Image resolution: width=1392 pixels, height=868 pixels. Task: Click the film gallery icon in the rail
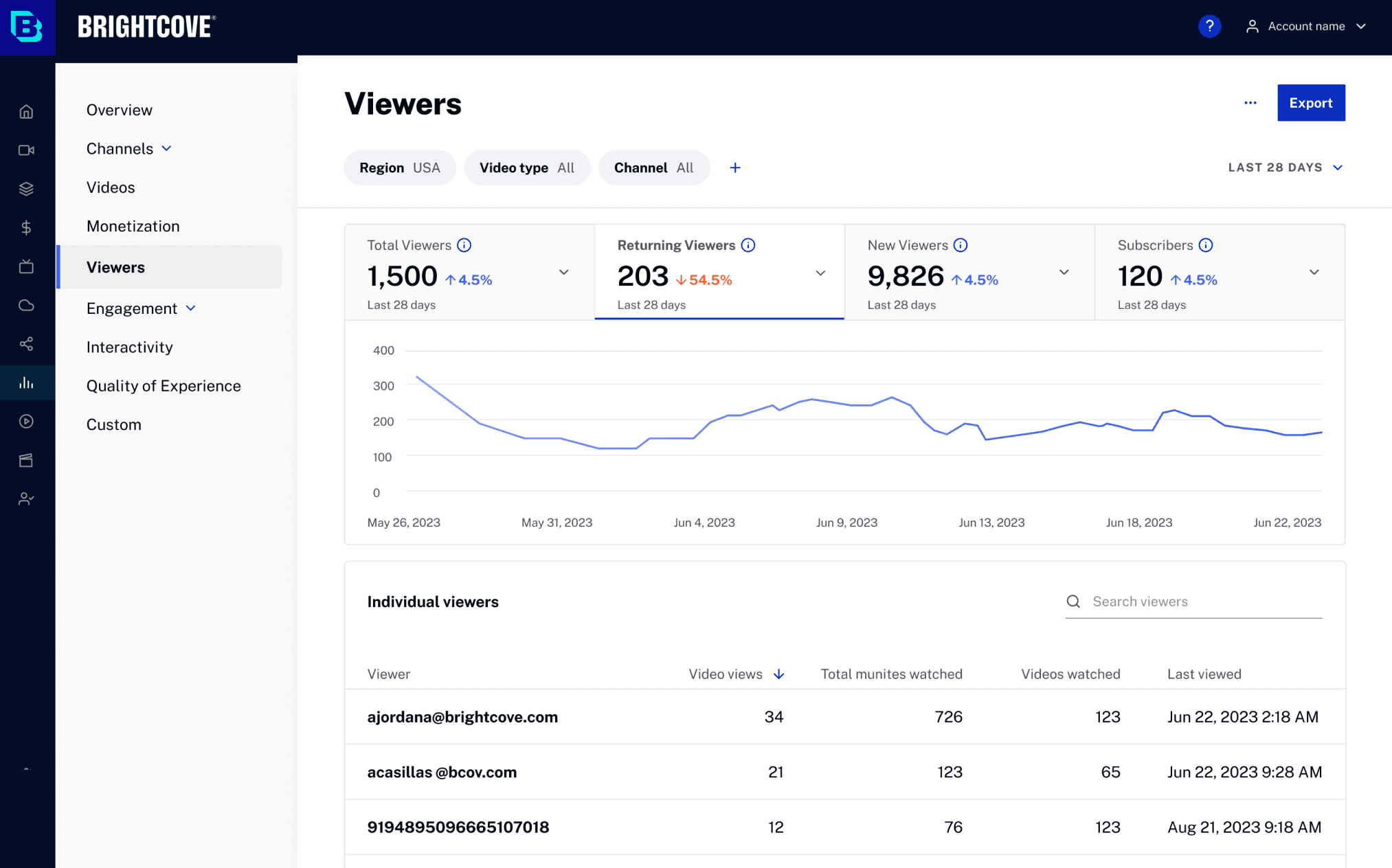point(26,460)
